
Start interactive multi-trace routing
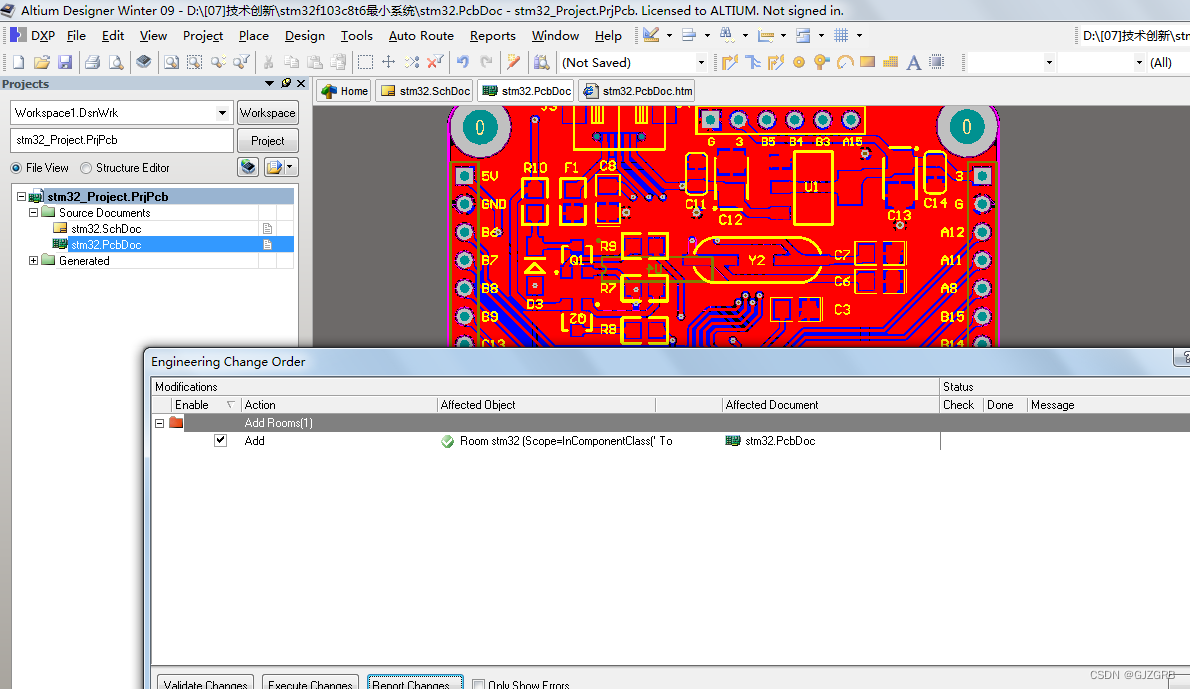tap(753, 62)
